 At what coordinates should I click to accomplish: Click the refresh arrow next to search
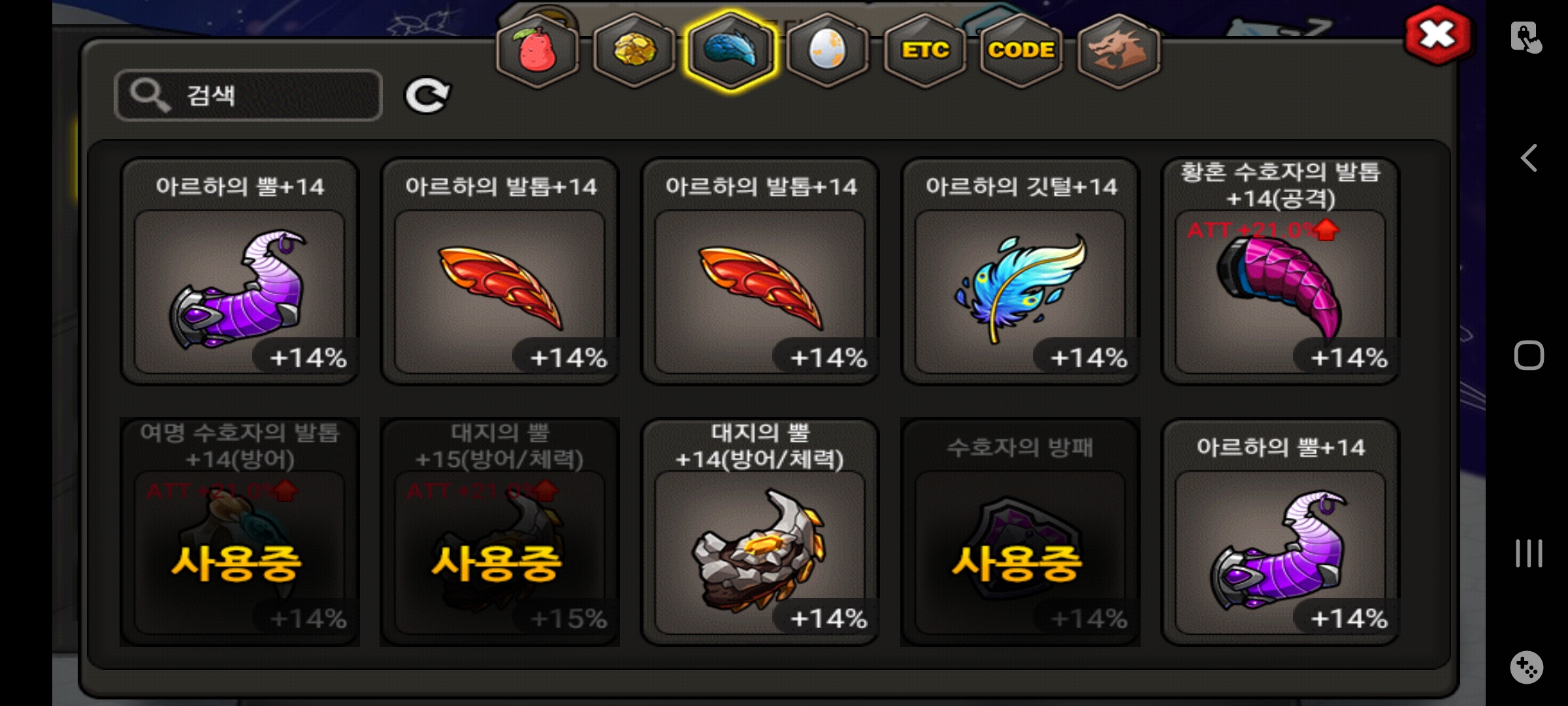coord(427,96)
